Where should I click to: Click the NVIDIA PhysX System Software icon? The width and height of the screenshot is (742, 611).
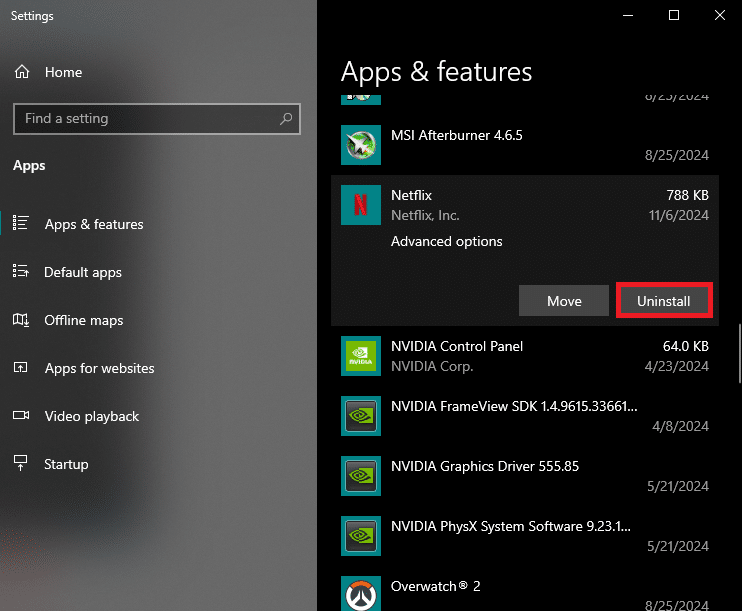click(x=360, y=536)
